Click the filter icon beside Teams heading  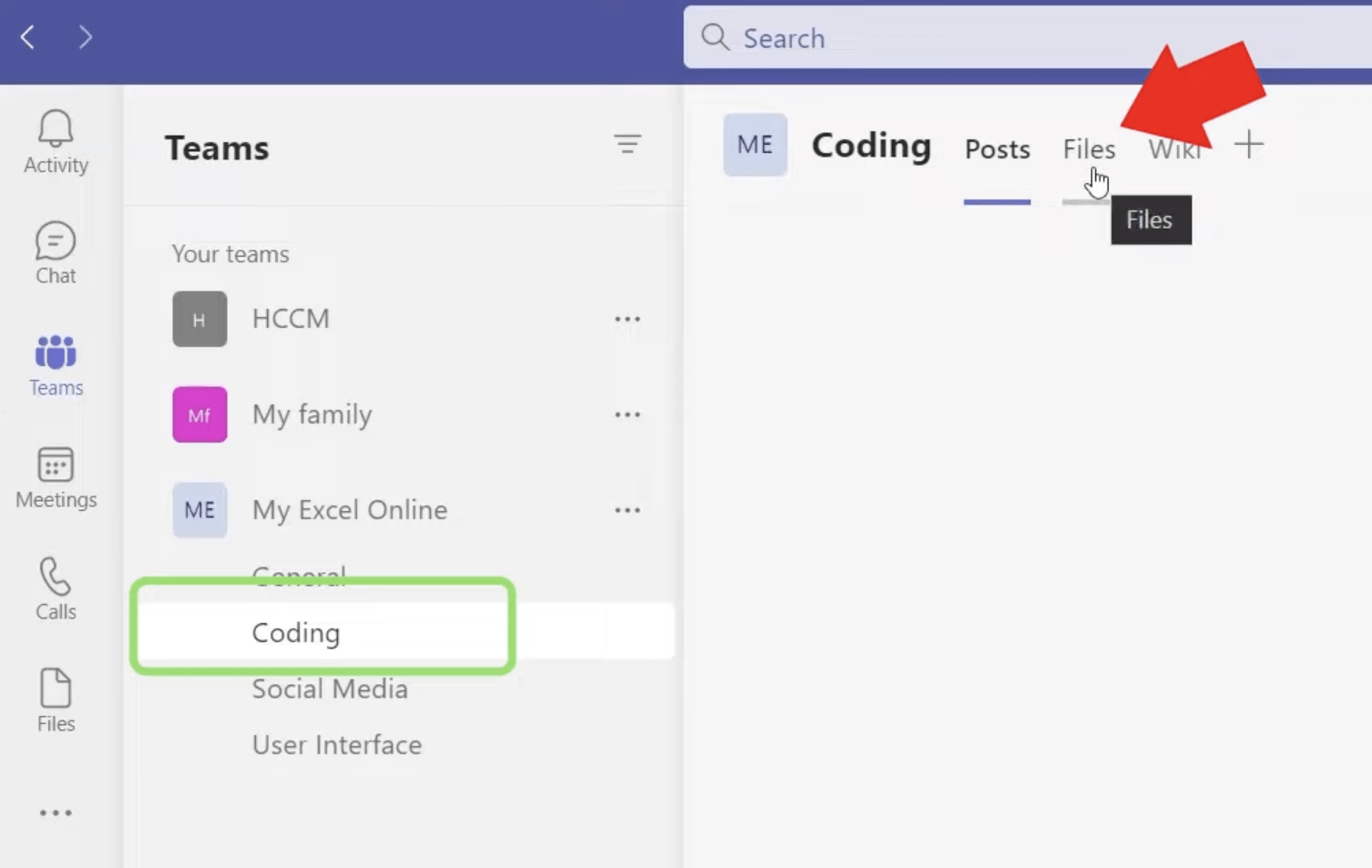click(x=627, y=144)
